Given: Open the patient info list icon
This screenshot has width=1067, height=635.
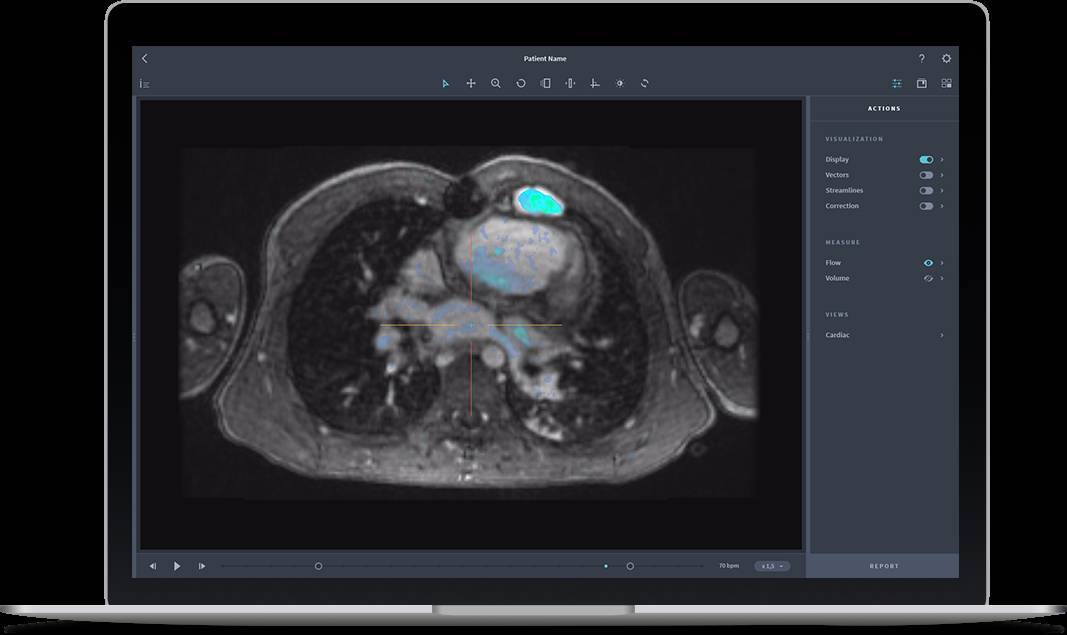Looking at the screenshot, I should pyautogui.click(x=145, y=84).
